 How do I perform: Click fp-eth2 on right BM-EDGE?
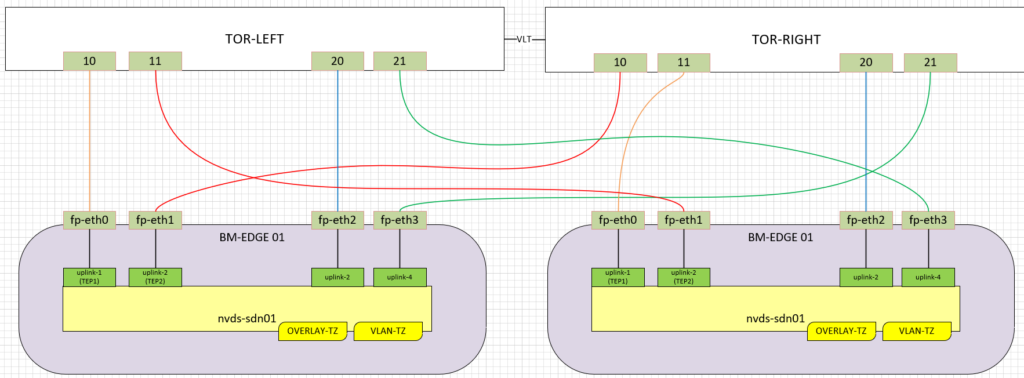coord(866,221)
